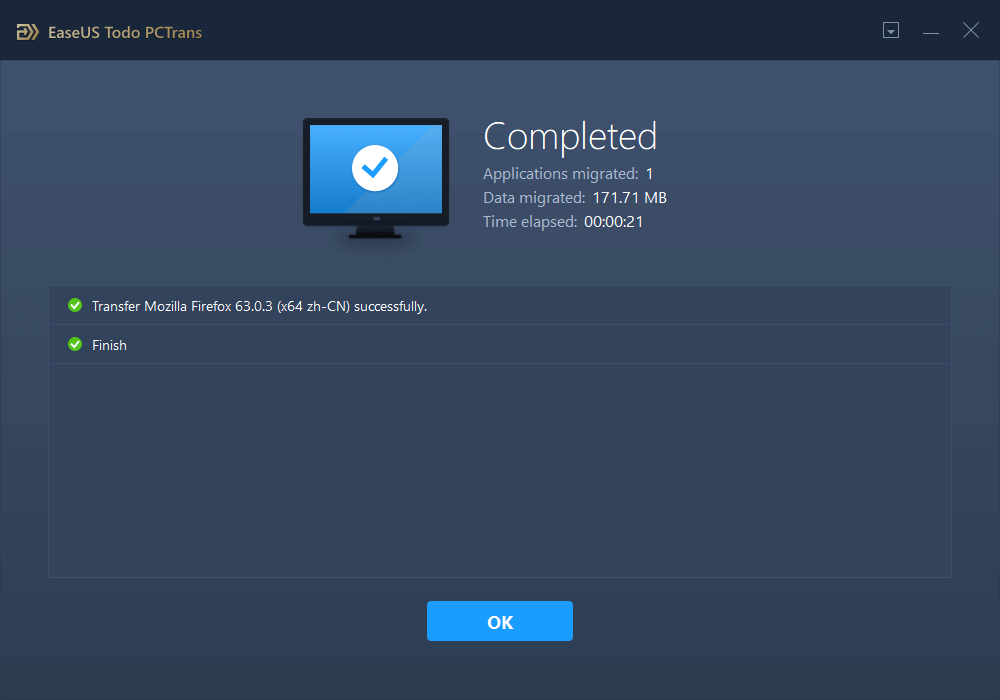Click the Applications migrated count value

click(x=649, y=173)
